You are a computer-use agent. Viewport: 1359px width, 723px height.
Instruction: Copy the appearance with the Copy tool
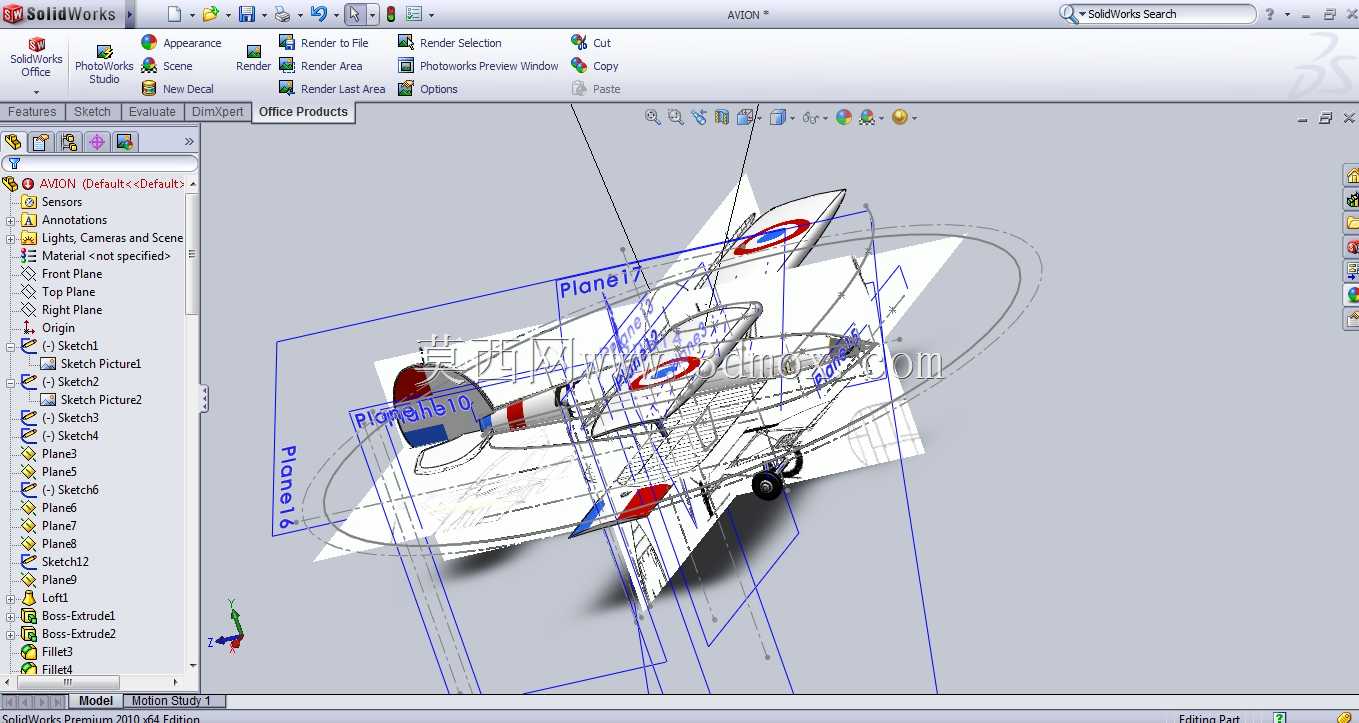(595, 66)
